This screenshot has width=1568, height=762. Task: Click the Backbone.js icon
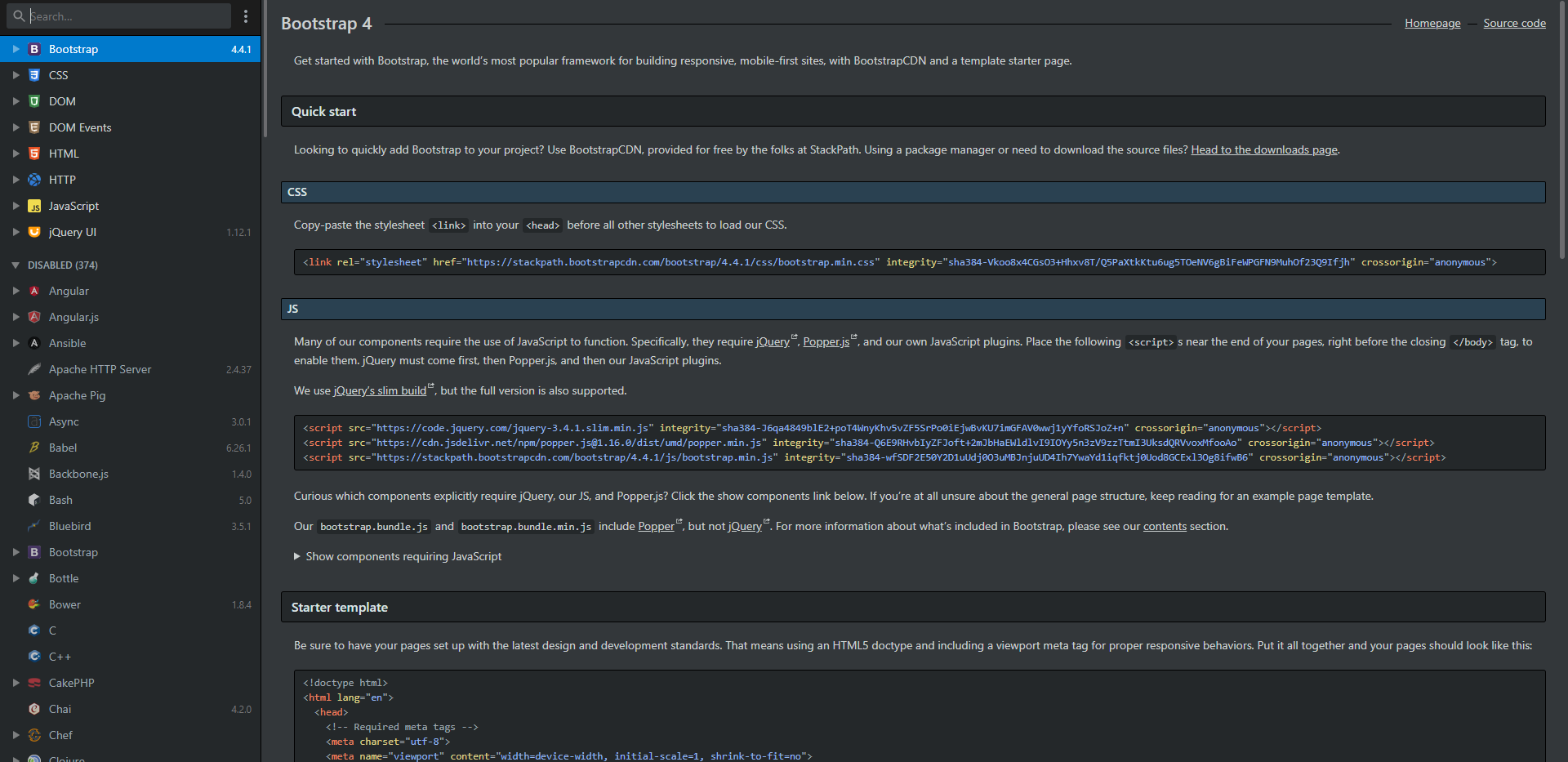coord(34,474)
